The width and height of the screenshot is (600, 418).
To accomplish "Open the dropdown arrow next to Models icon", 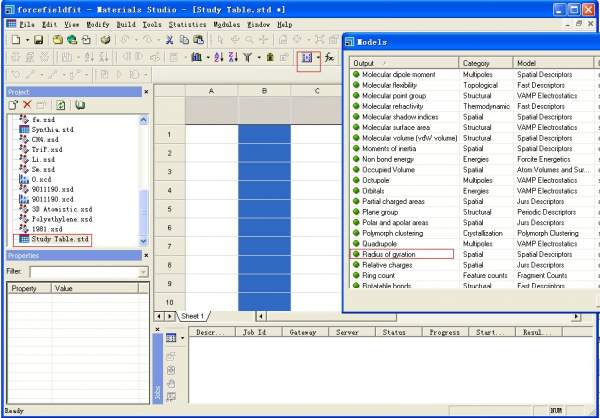I will tap(318, 57).
